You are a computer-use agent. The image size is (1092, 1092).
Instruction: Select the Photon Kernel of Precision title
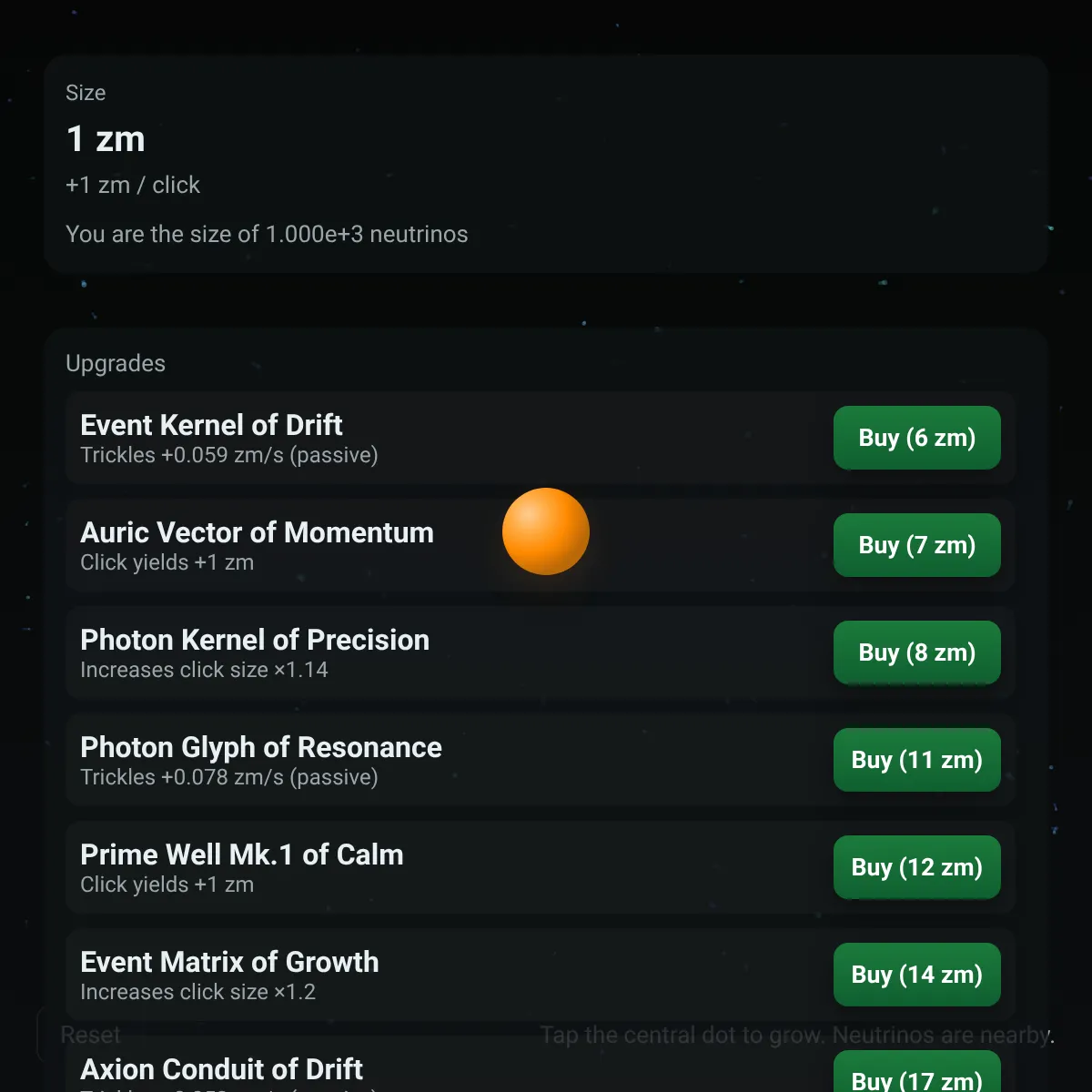click(x=255, y=640)
